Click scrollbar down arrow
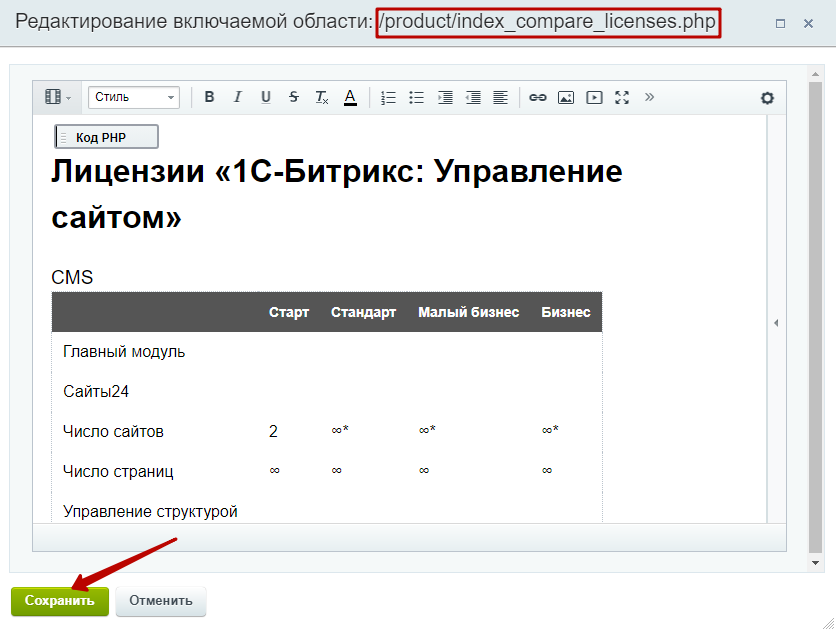 815,562
